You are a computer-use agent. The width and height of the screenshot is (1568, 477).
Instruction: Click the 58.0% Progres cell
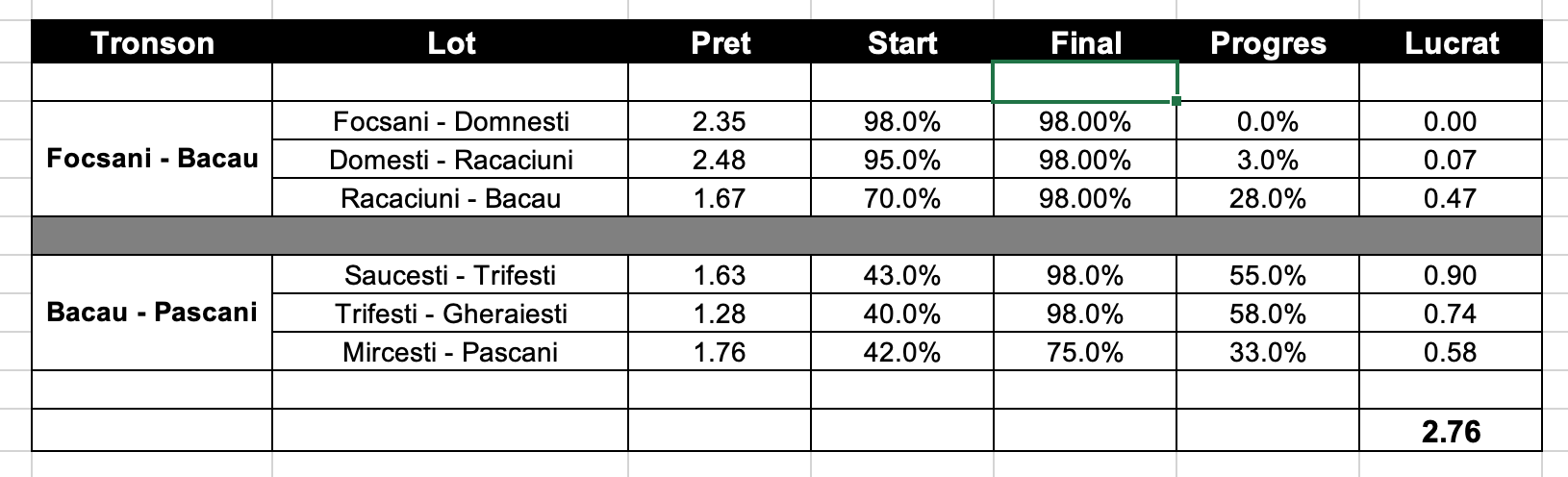(x=1268, y=314)
